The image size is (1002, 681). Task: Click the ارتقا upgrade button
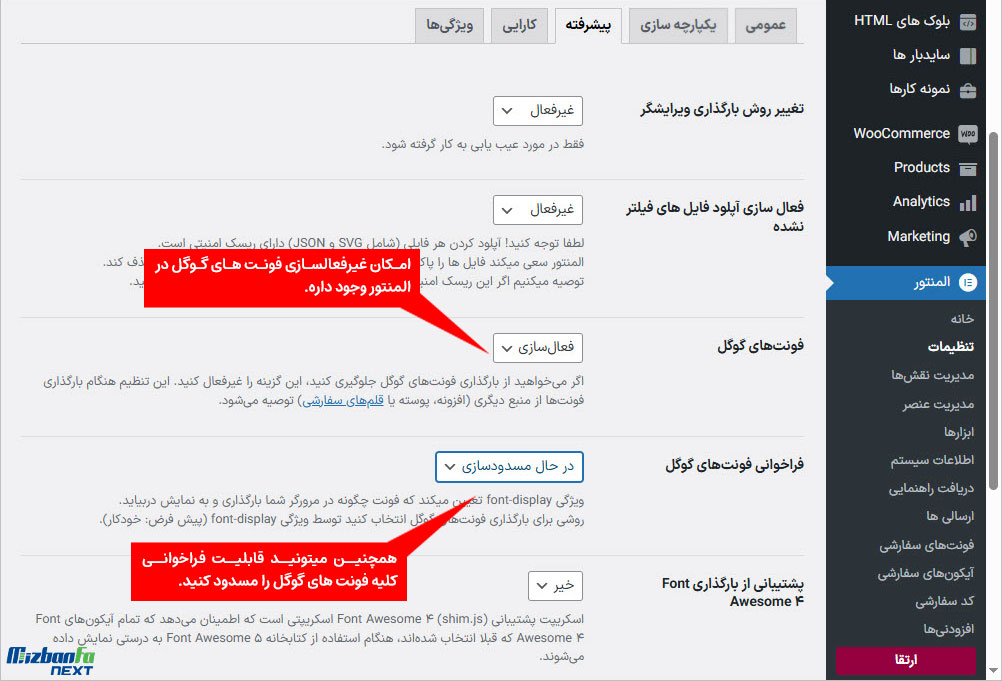click(x=906, y=660)
